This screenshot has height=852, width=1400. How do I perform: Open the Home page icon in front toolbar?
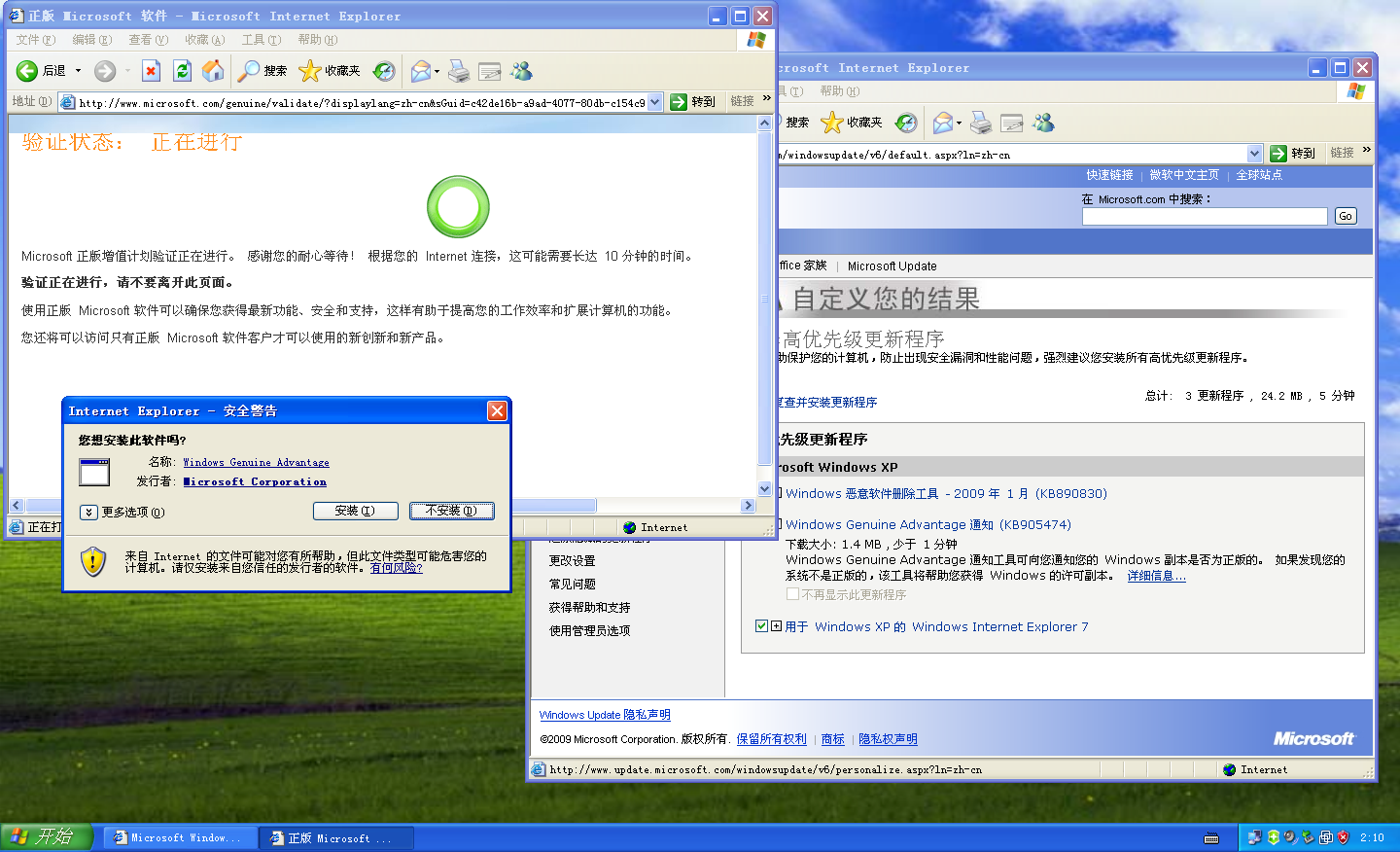pyautogui.click(x=213, y=71)
